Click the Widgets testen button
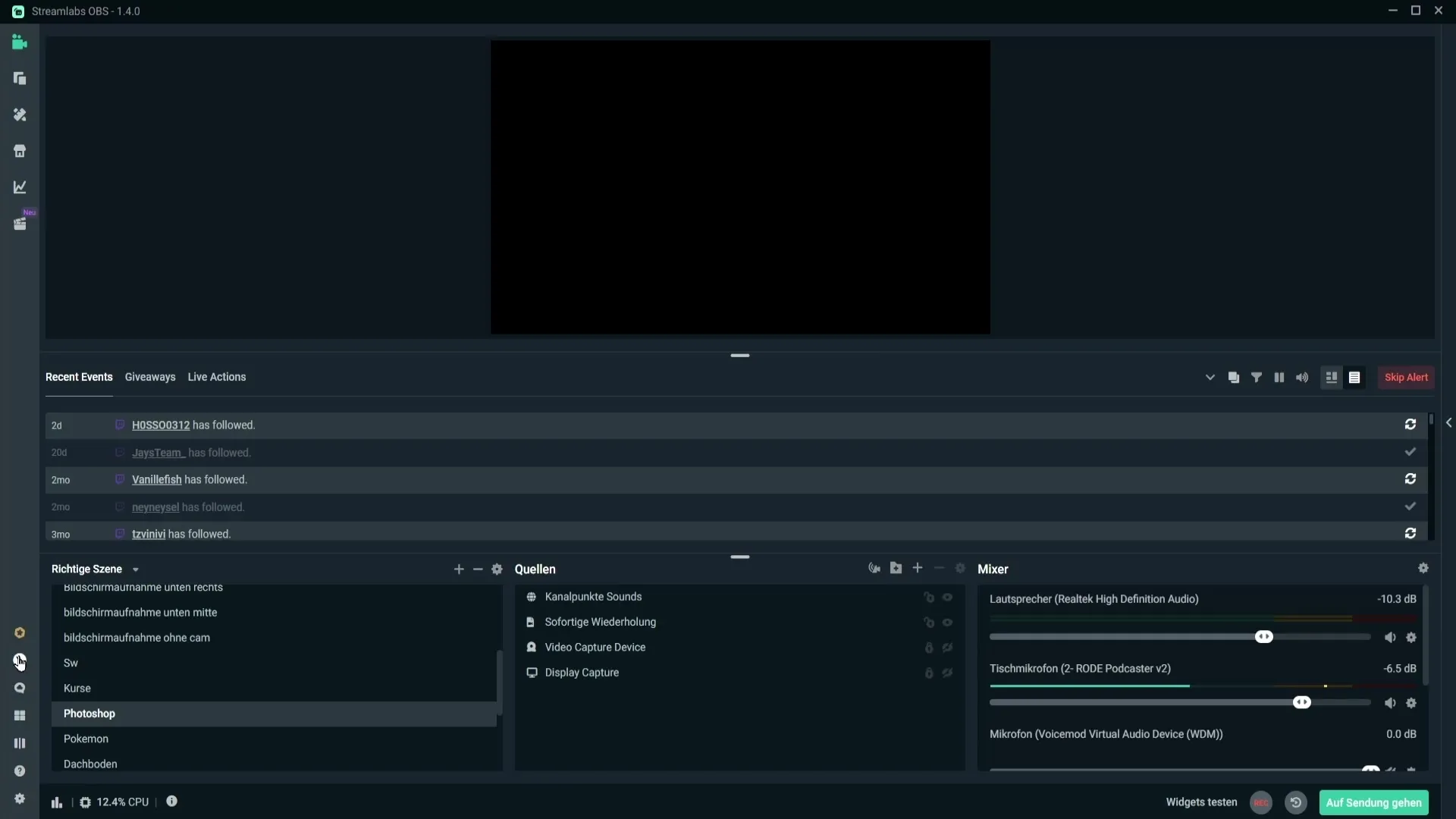 tap(1201, 802)
